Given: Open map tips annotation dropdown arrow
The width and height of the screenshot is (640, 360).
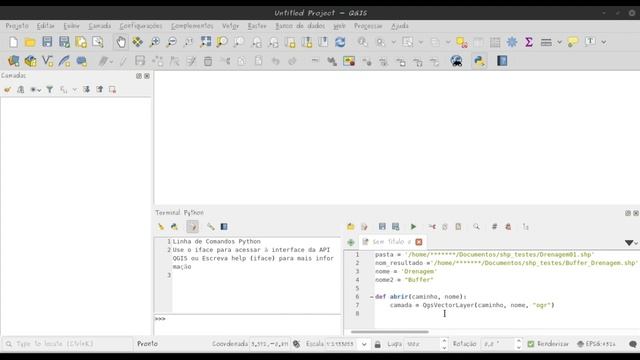Looking at the screenshot, I should tap(559, 42).
